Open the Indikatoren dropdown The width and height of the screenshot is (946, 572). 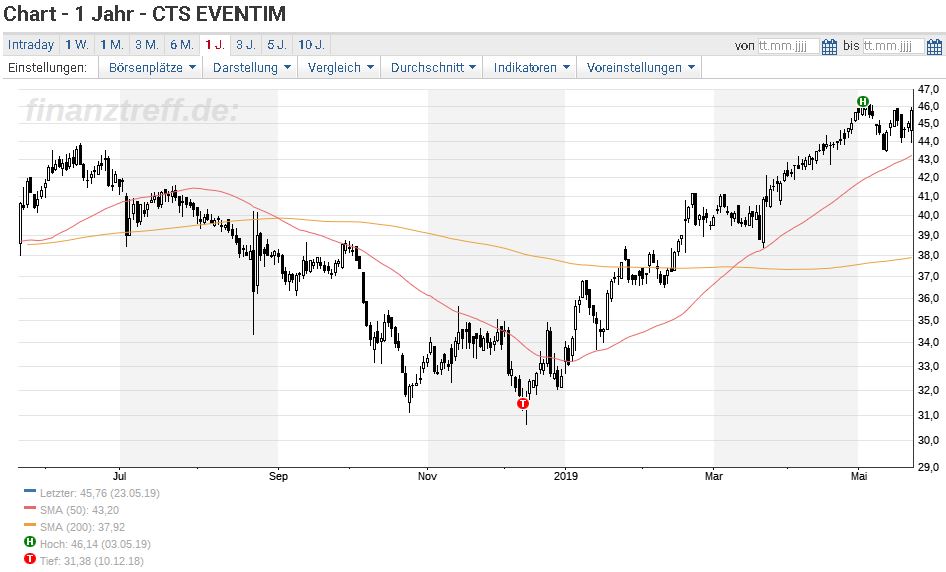[530, 68]
